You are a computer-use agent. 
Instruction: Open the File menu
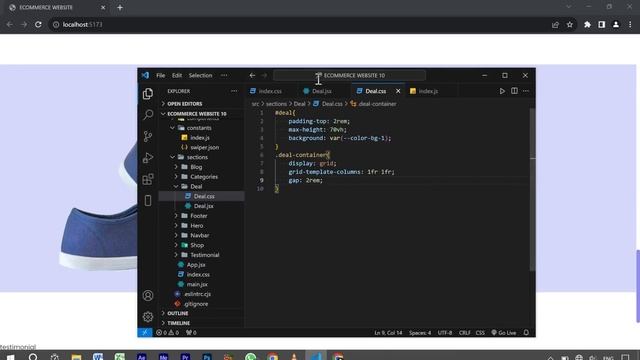[161, 75]
